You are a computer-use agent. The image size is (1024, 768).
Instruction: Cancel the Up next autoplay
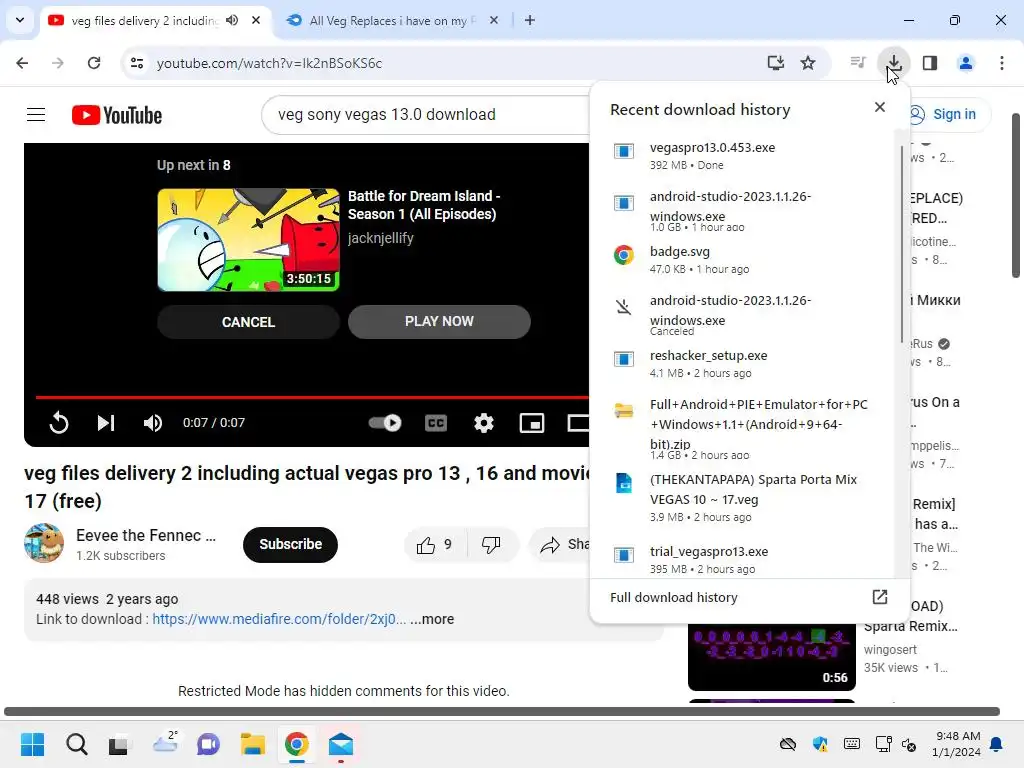tap(248, 322)
